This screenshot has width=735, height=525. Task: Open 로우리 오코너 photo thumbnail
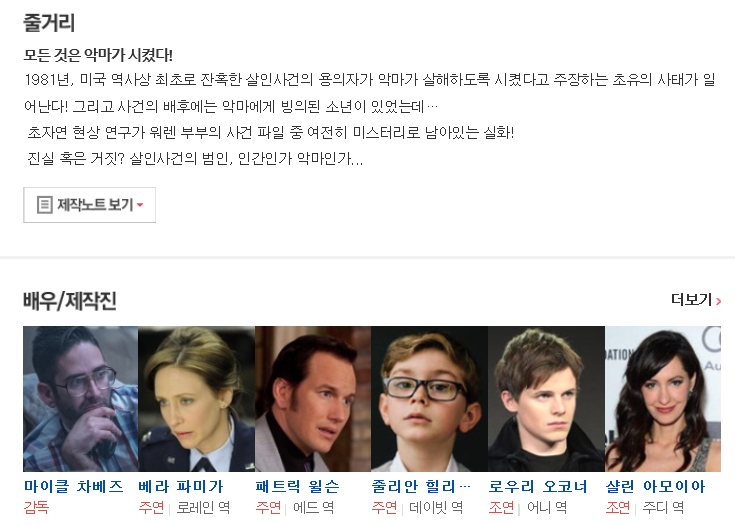pos(546,399)
